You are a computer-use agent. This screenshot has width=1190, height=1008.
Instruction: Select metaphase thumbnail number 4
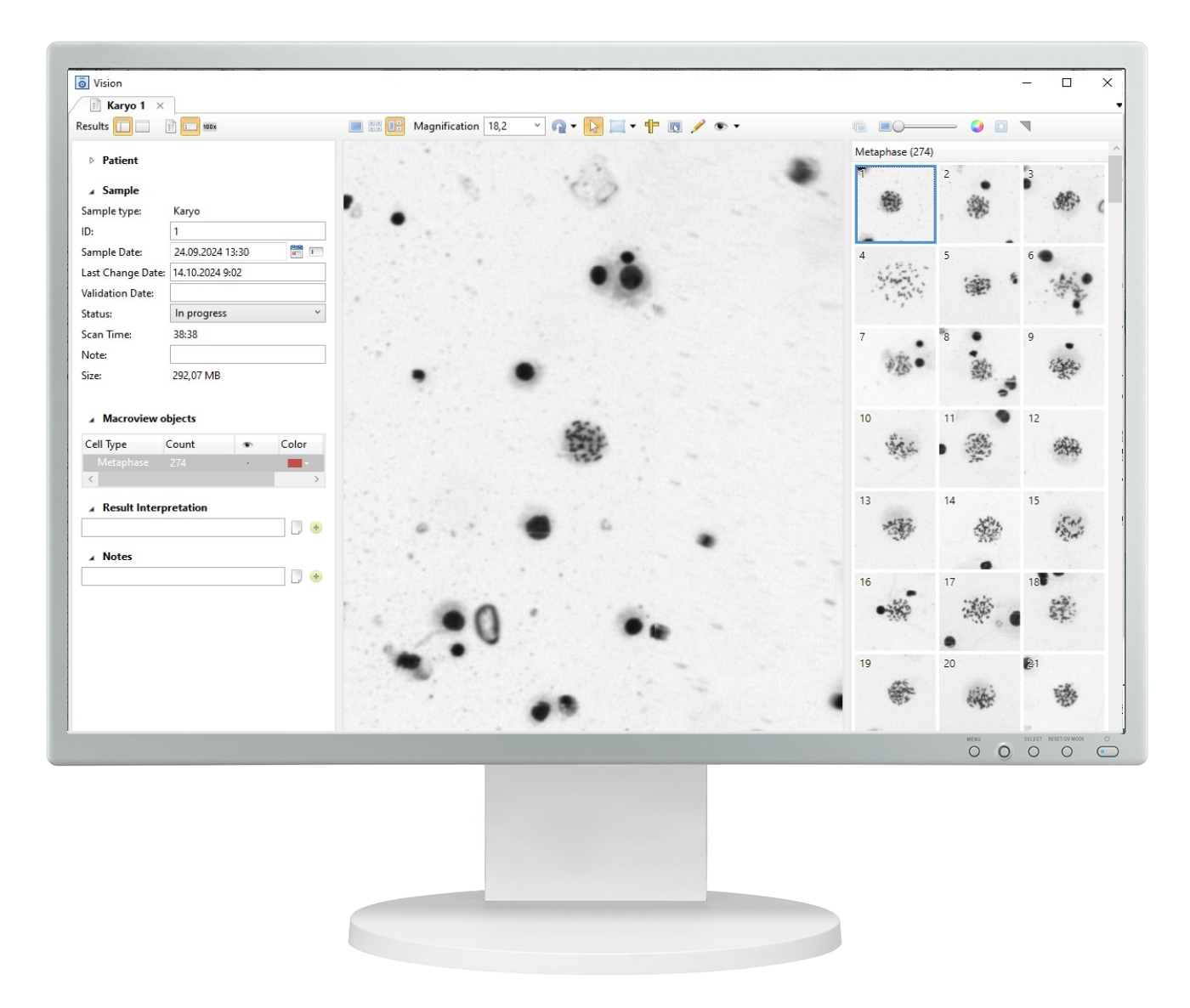[895, 286]
